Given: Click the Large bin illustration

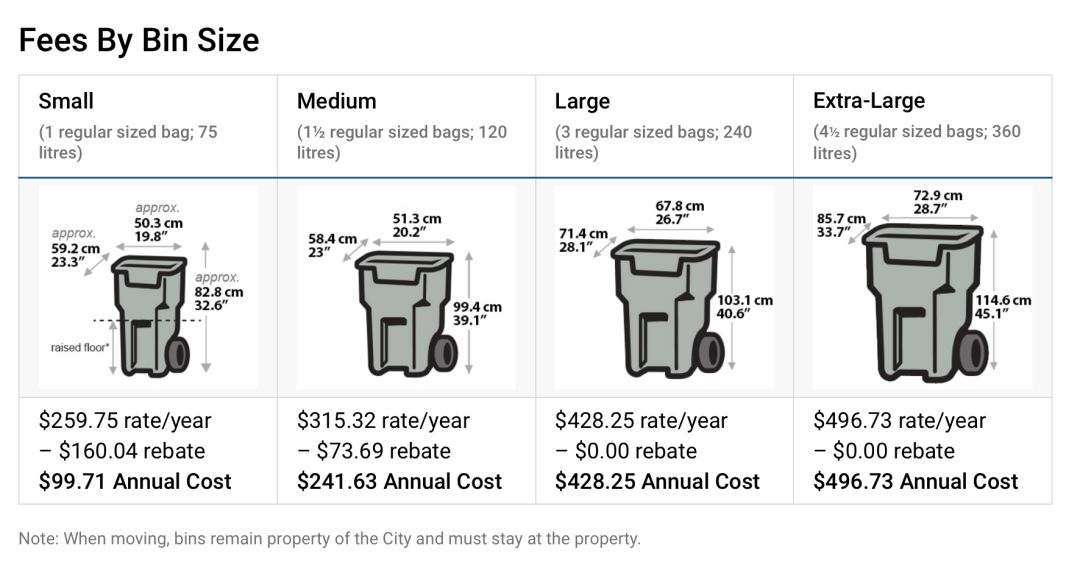Looking at the screenshot, I should (665, 287).
